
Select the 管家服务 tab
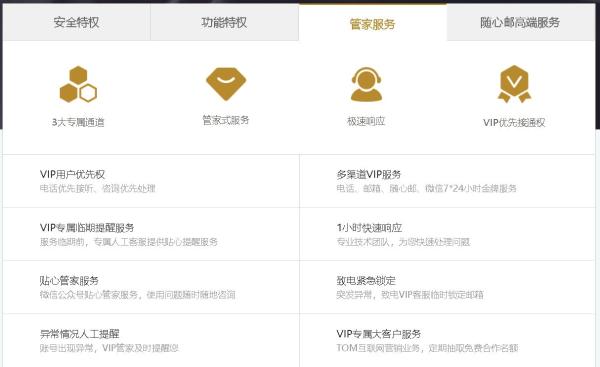[x=373, y=23]
